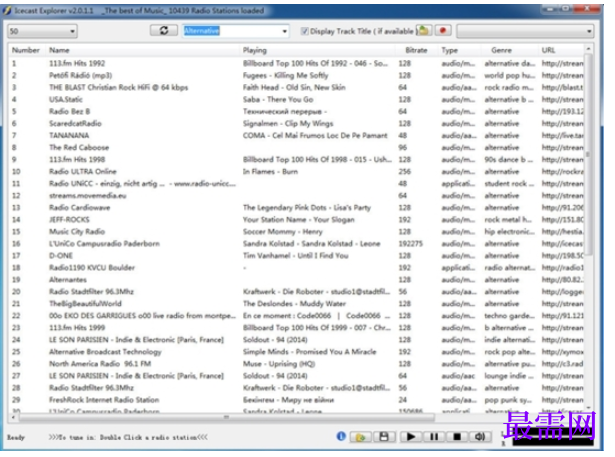Select the JEFF-ROCKS station
Image resolution: width=615 pixels, height=457 pixels.
(x=296, y=219)
